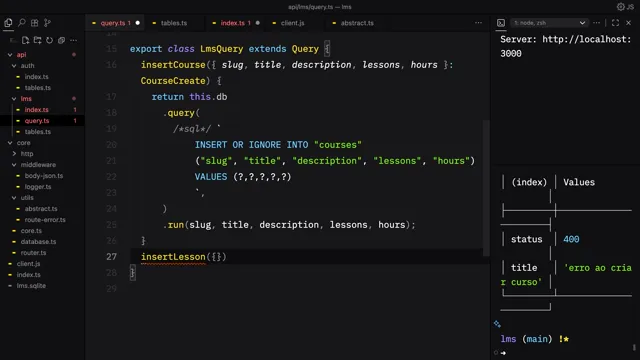Image resolution: width=640 pixels, height=360 pixels.
Task: Collapse all folders in explorer
Action: click(x=61, y=40)
